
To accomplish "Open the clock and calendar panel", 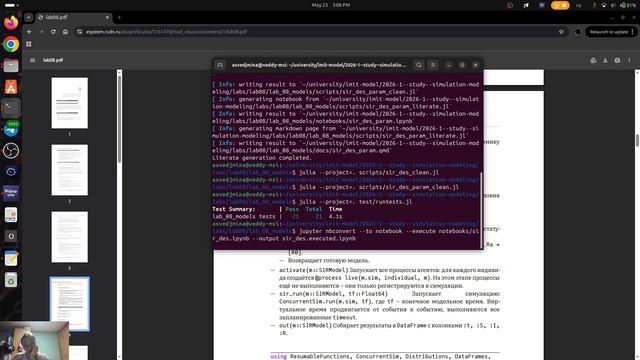I will (331, 5).
